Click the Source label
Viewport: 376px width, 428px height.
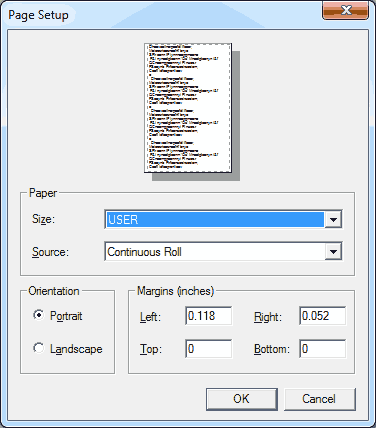(x=50, y=252)
